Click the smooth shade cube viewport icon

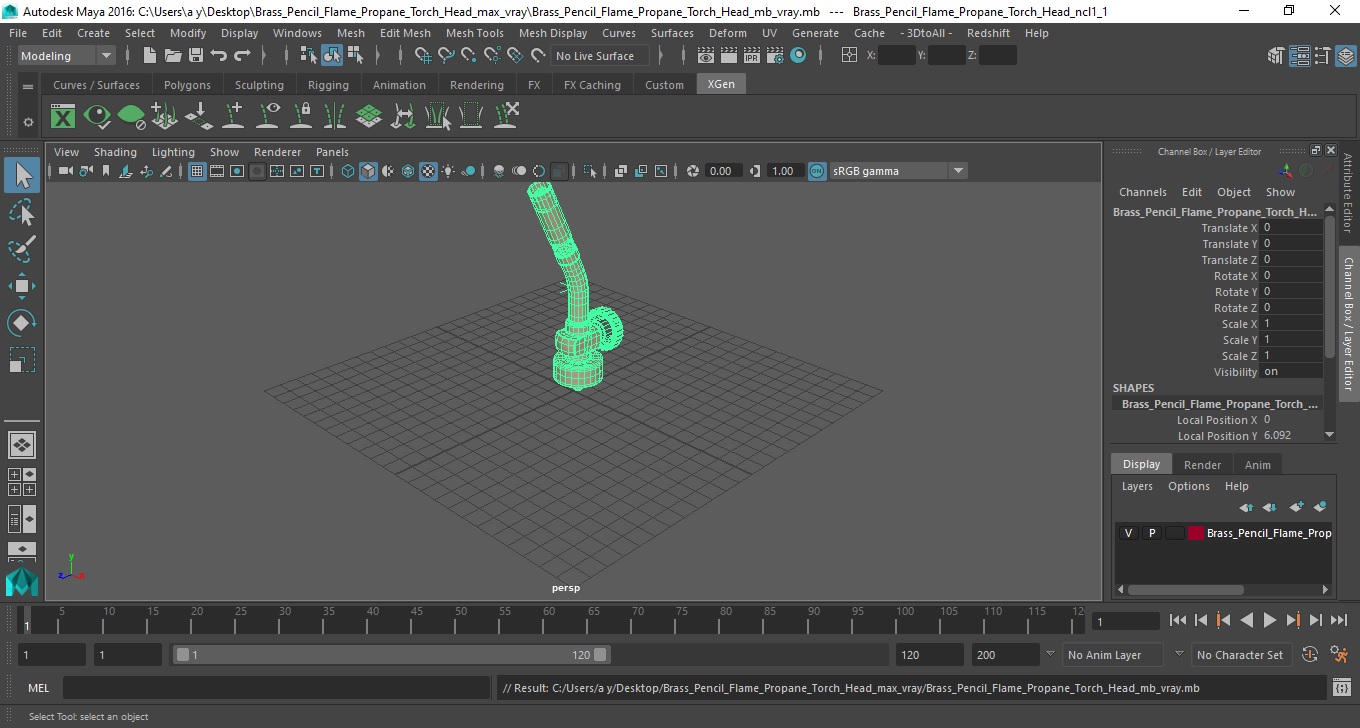pyautogui.click(x=368, y=171)
